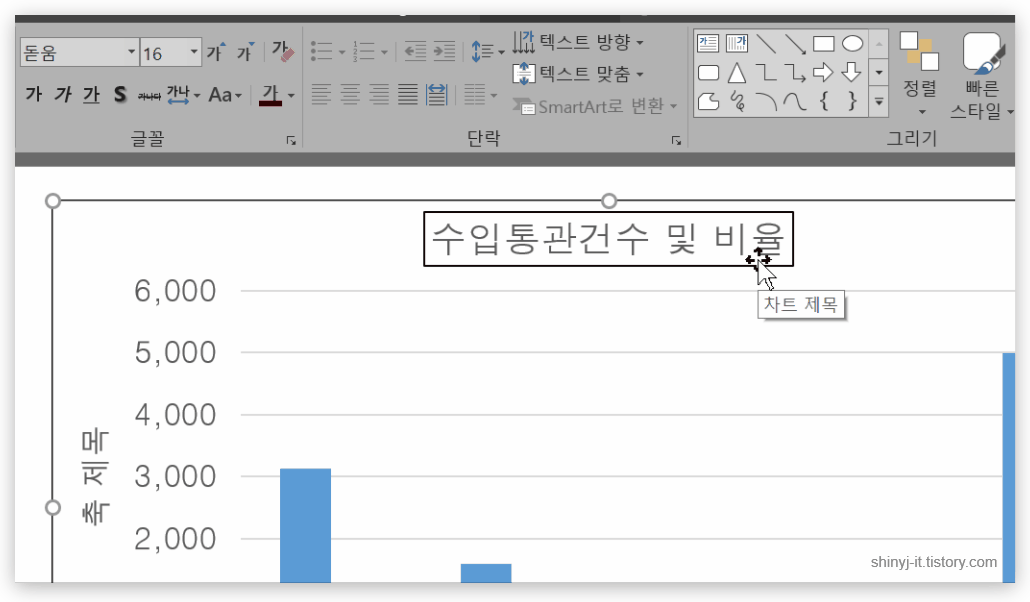This screenshot has width=1030, height=602.
Task: Select the down block arrow shape
Action: tap(852, 72)
